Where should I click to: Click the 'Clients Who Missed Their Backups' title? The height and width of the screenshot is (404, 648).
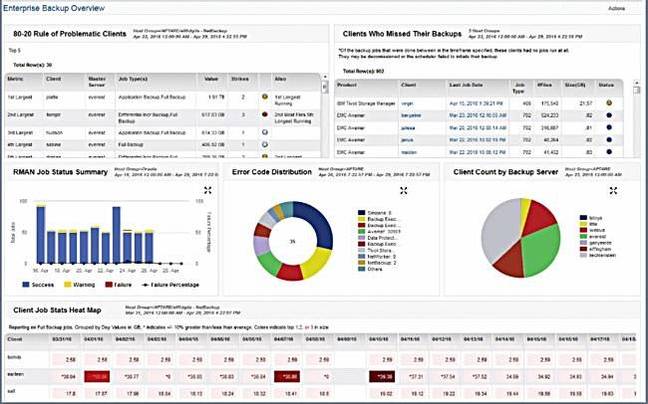[402, 34]
